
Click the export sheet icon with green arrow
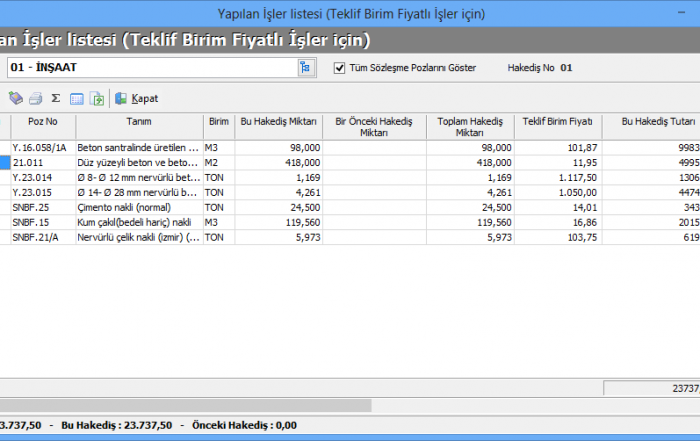point(97,99)
